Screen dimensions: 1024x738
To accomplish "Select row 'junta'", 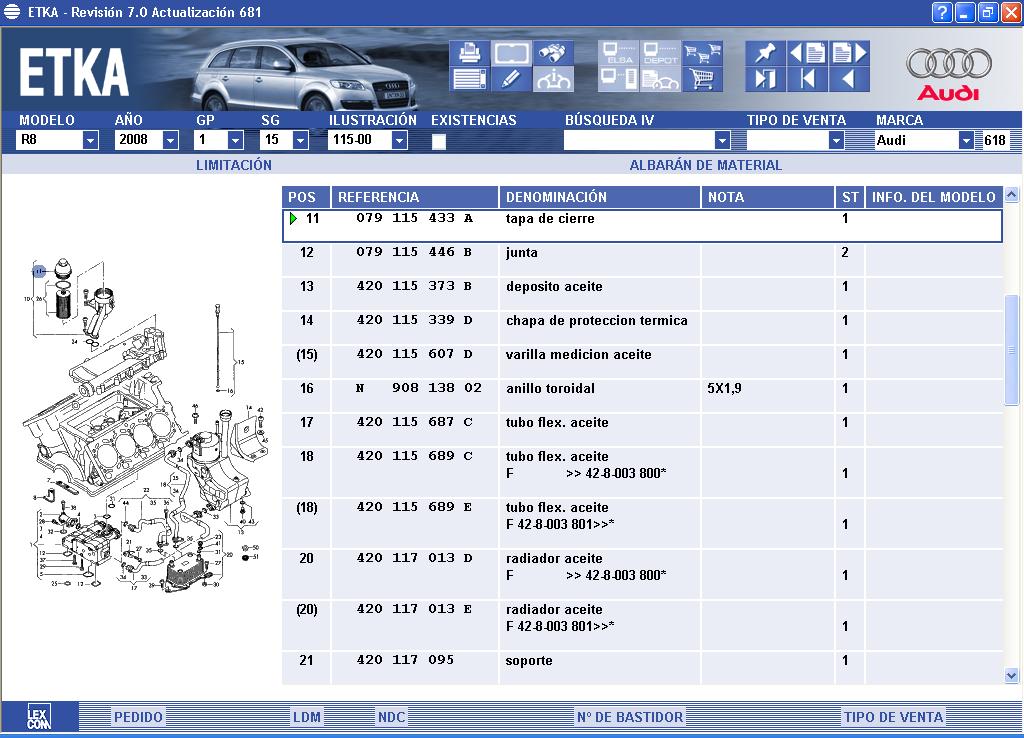I will [x=642, y=260].
